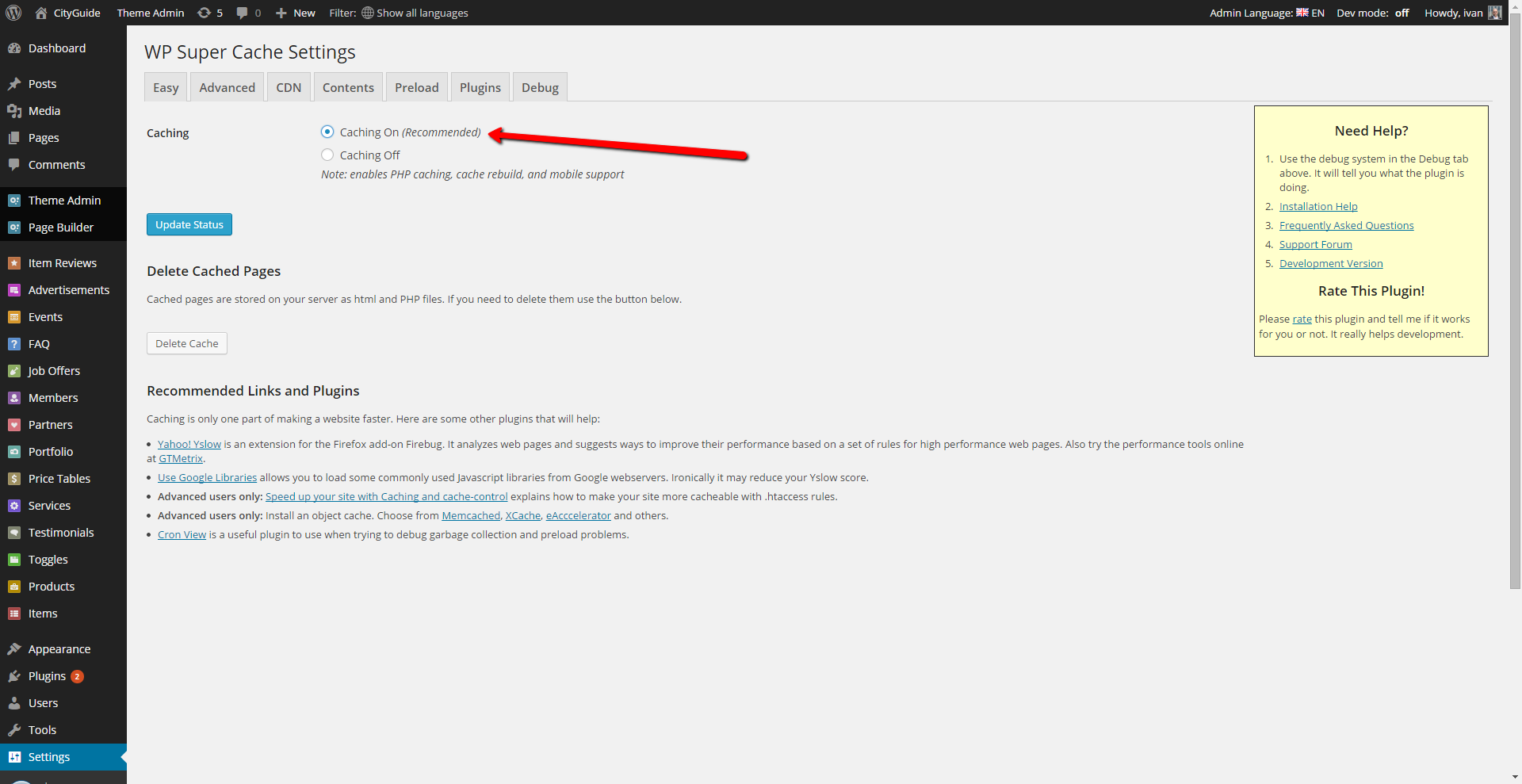The height and width of the screenshot is (784, 1522).
Task: Open the Development Version link
Action: click(x=1331, y=263)
